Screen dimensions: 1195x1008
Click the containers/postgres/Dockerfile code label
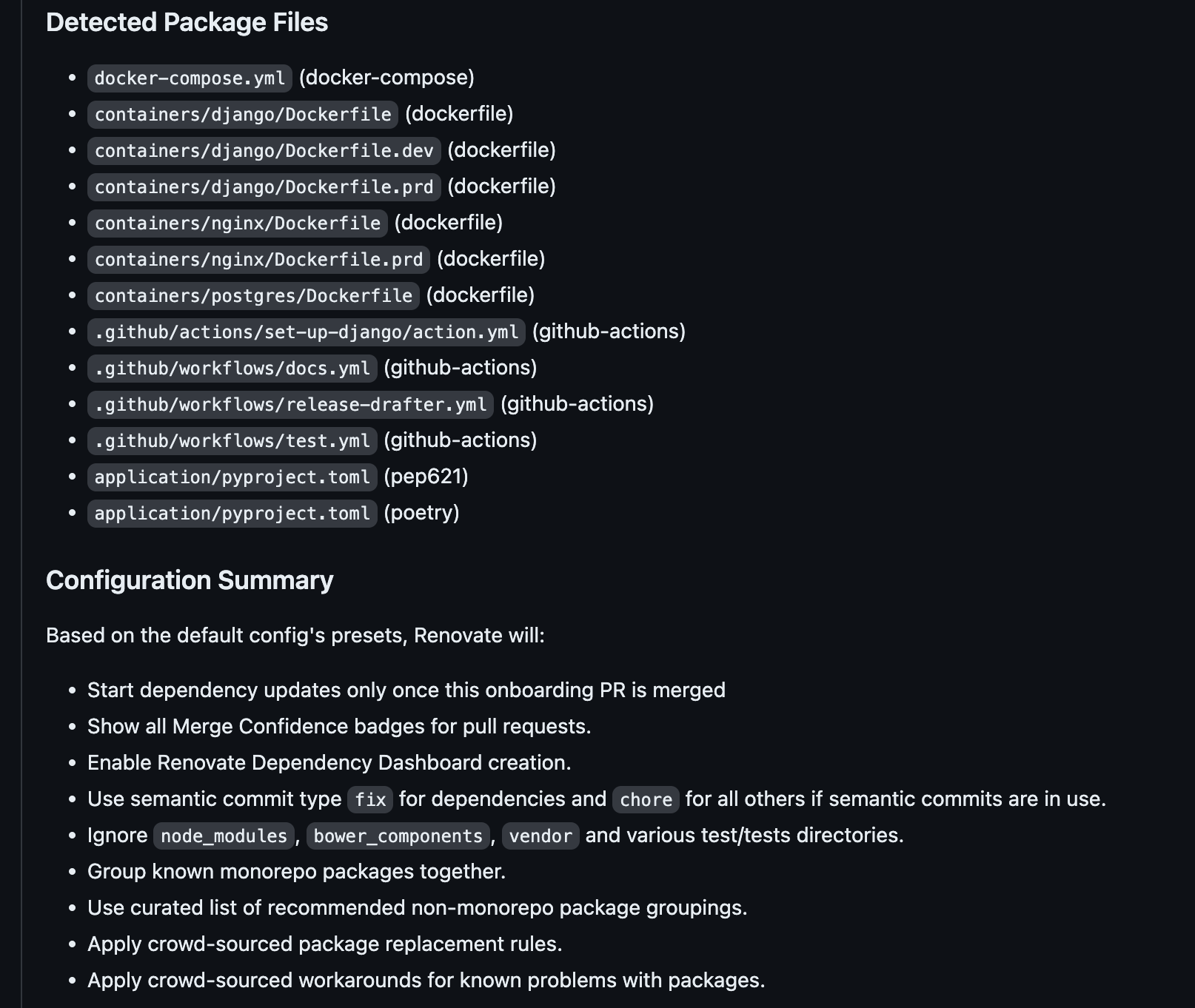point(253,296)
